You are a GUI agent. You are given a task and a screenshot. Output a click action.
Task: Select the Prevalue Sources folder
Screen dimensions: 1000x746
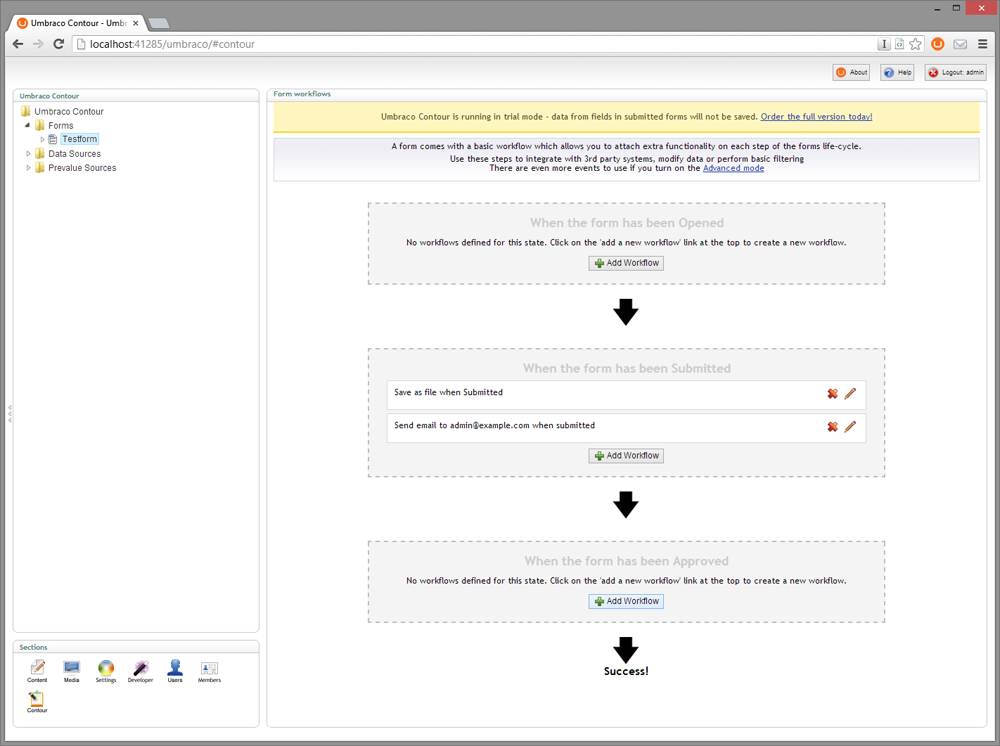[82, 168]
